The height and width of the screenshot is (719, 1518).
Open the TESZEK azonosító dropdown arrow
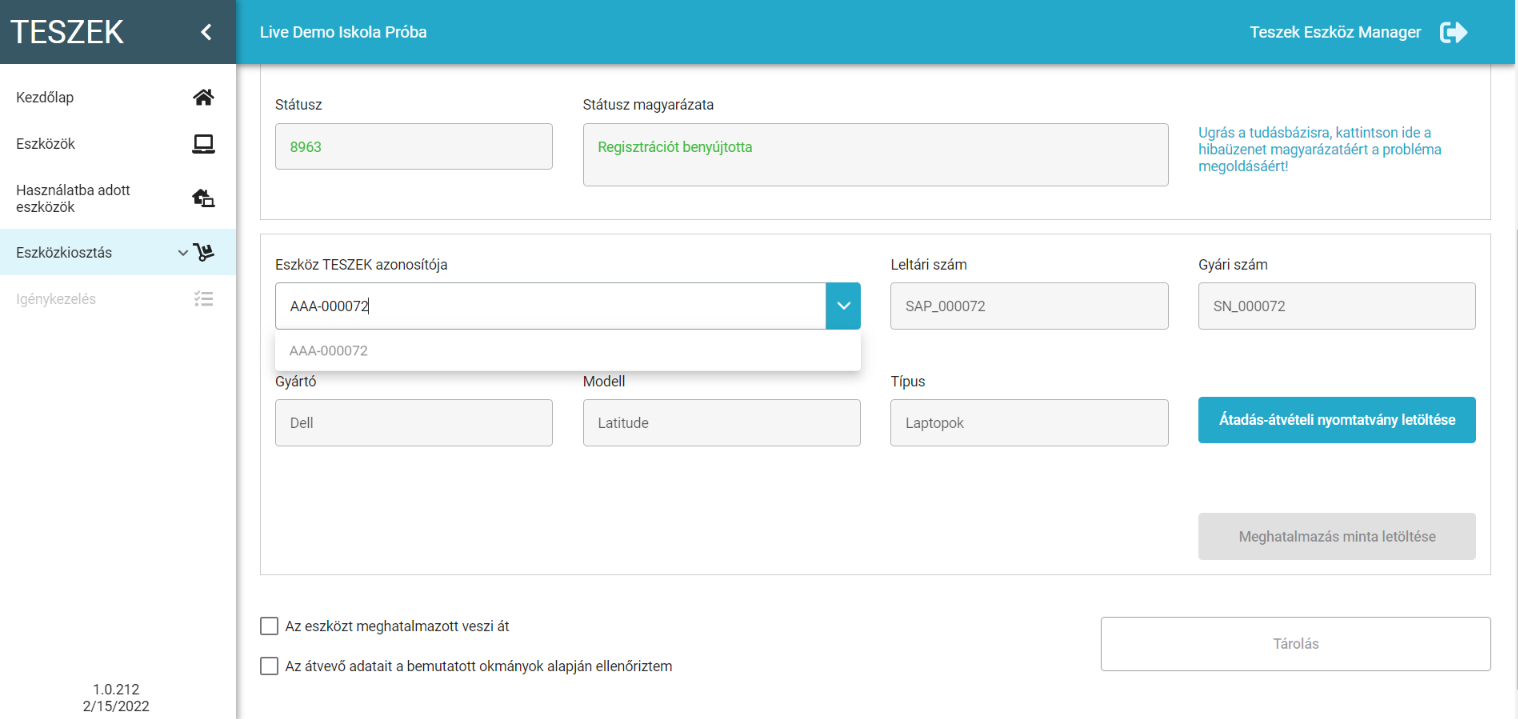843,306
